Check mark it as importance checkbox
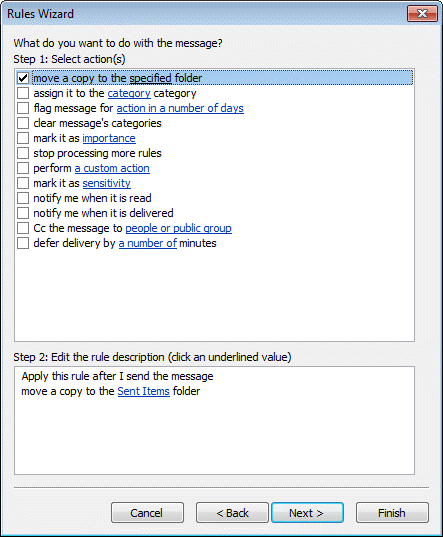 (23, 138)
